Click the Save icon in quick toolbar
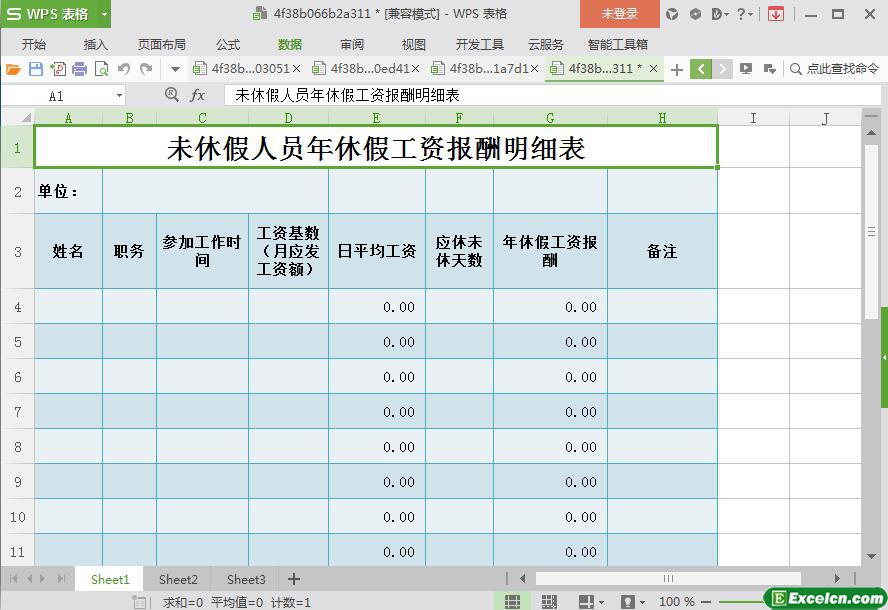 (x=36, y=69)
